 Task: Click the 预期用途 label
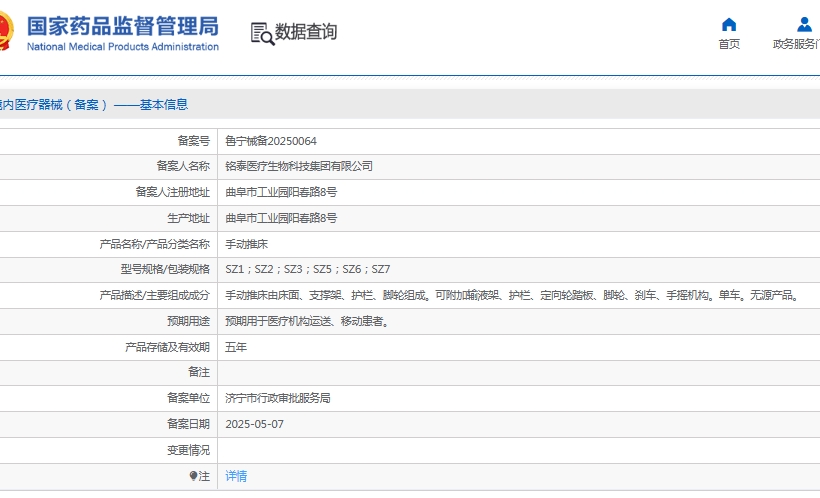[188, 321]
